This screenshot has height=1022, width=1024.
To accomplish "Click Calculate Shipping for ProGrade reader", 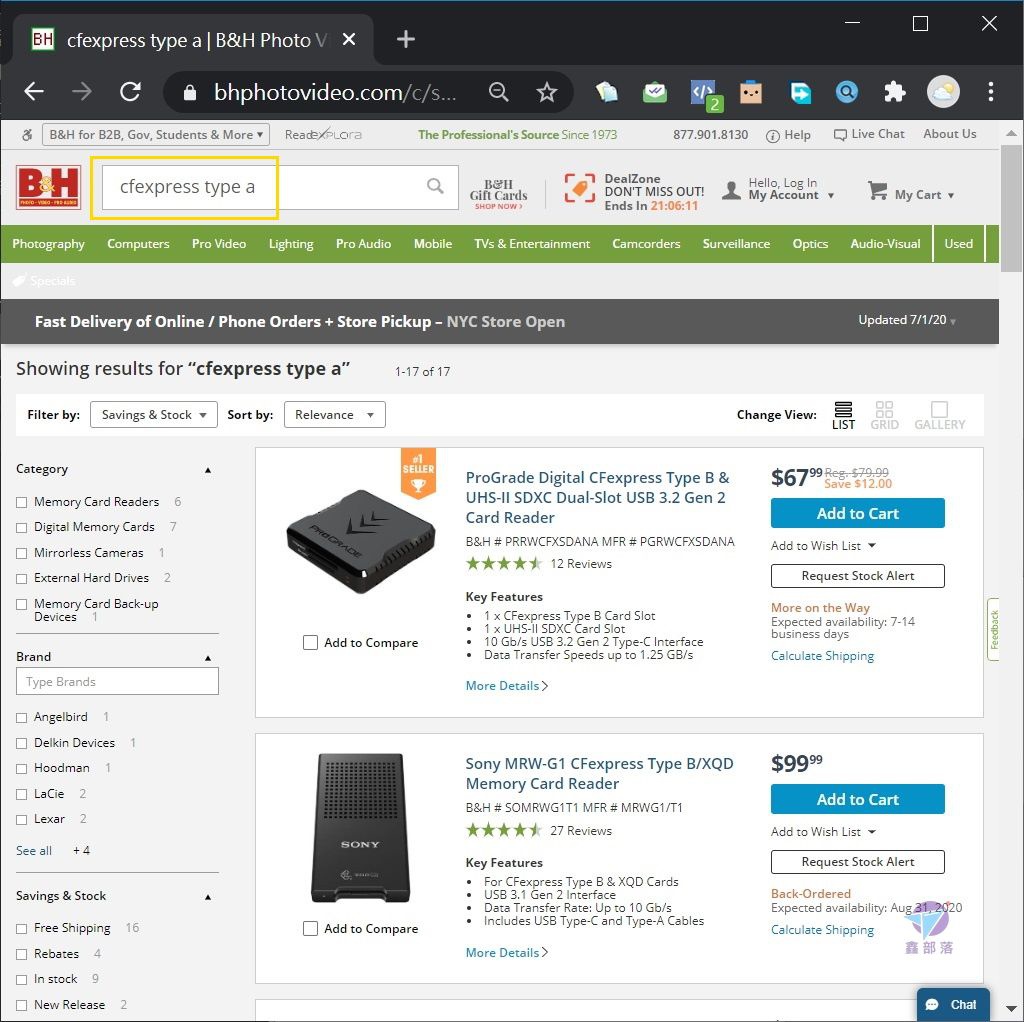I will tap(822, 656).
